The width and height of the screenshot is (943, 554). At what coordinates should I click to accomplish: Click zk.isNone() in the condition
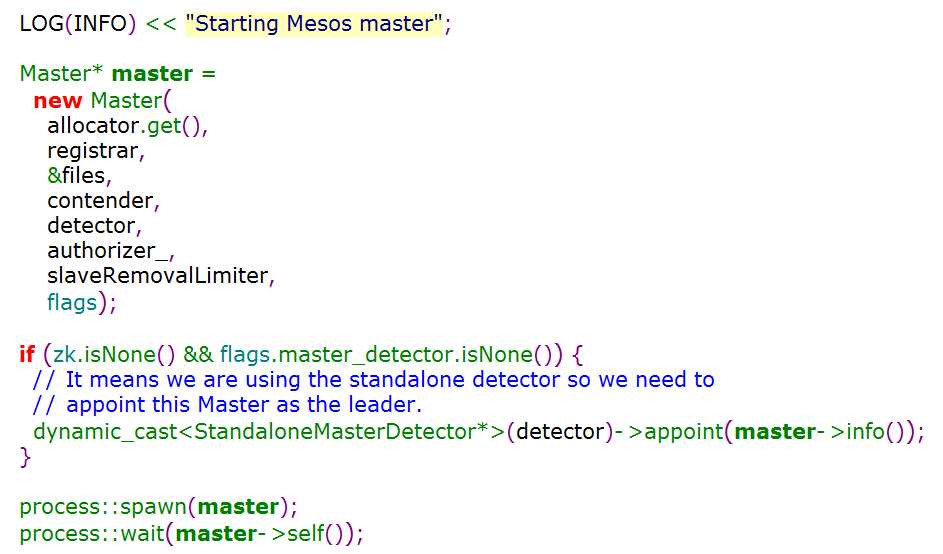114,354
